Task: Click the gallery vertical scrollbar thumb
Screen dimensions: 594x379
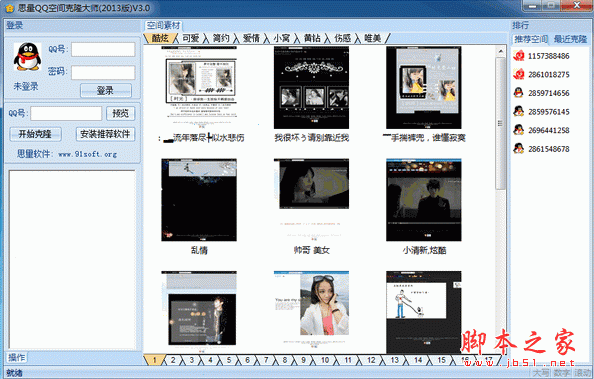Action: (x=501, y=123)
